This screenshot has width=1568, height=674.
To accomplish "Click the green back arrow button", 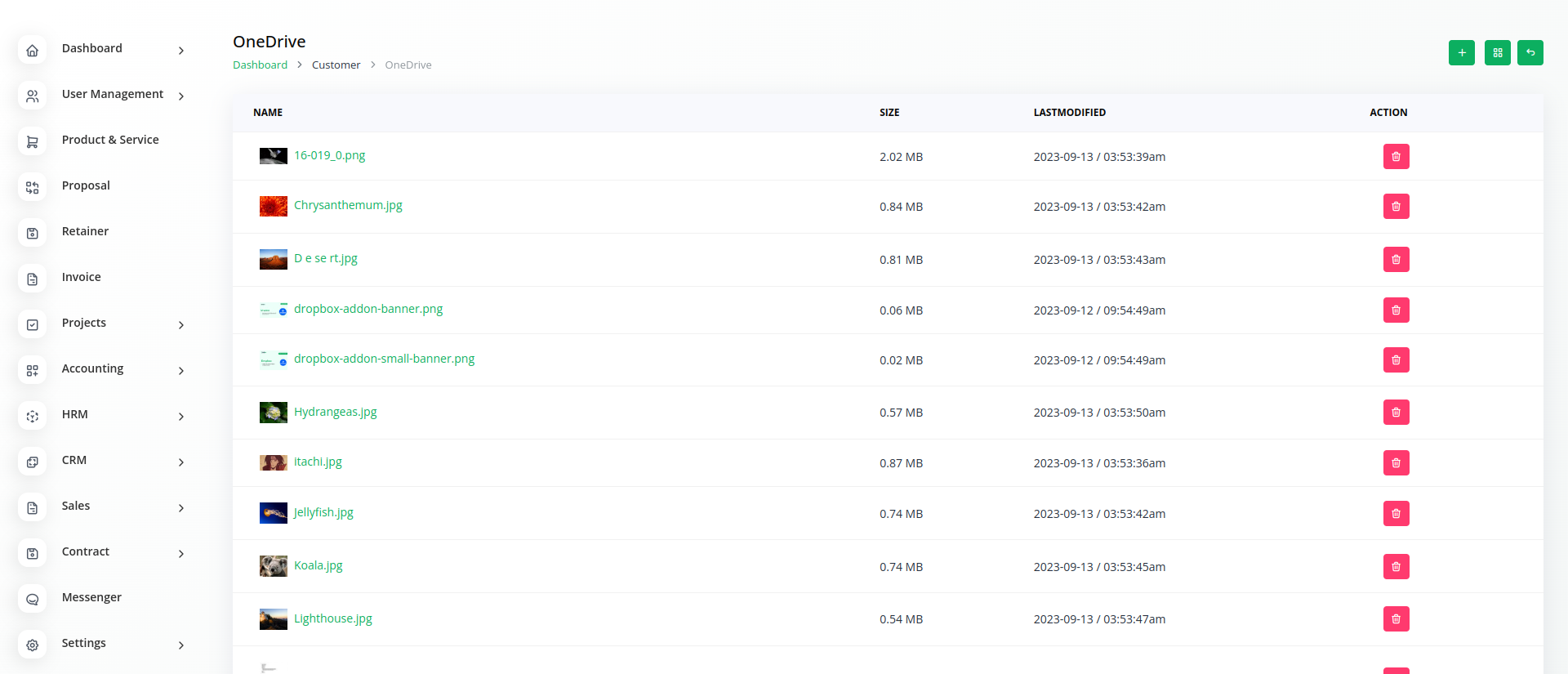I will pyautogui.click(x=1530, y=52).
